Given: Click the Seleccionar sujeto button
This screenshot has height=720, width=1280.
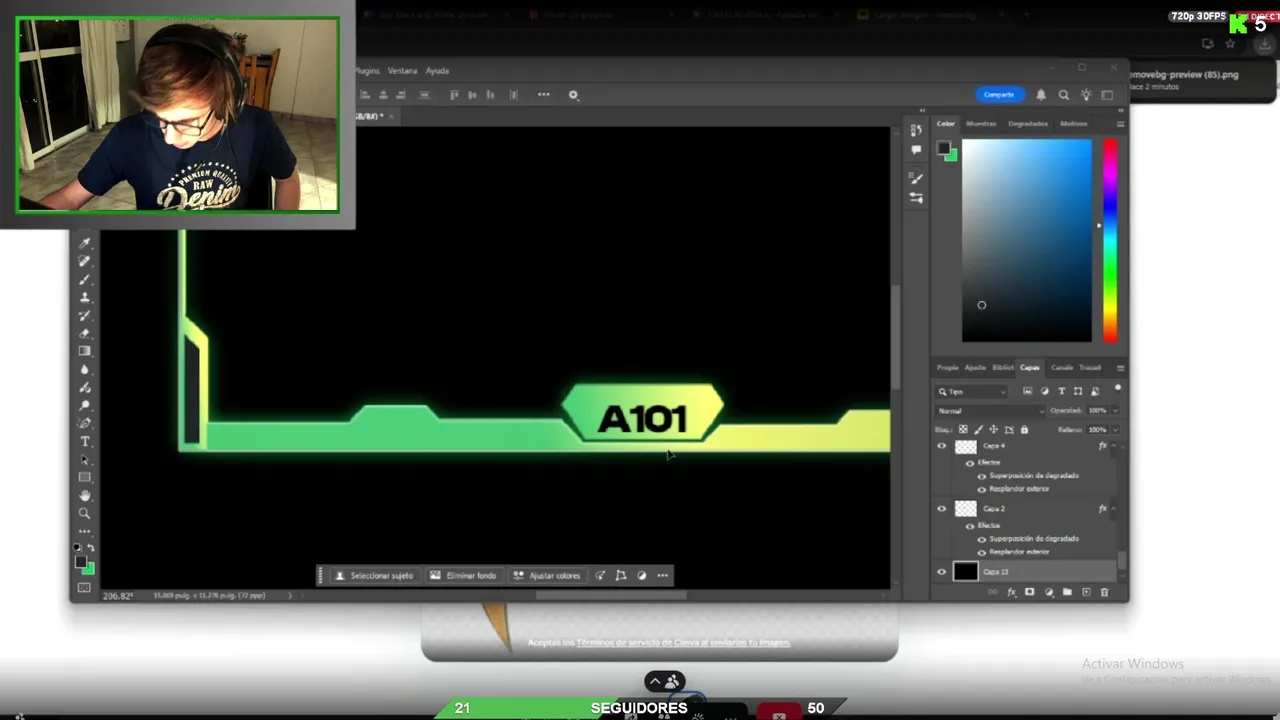Looking at the screenshot, I should pos(374,576).
